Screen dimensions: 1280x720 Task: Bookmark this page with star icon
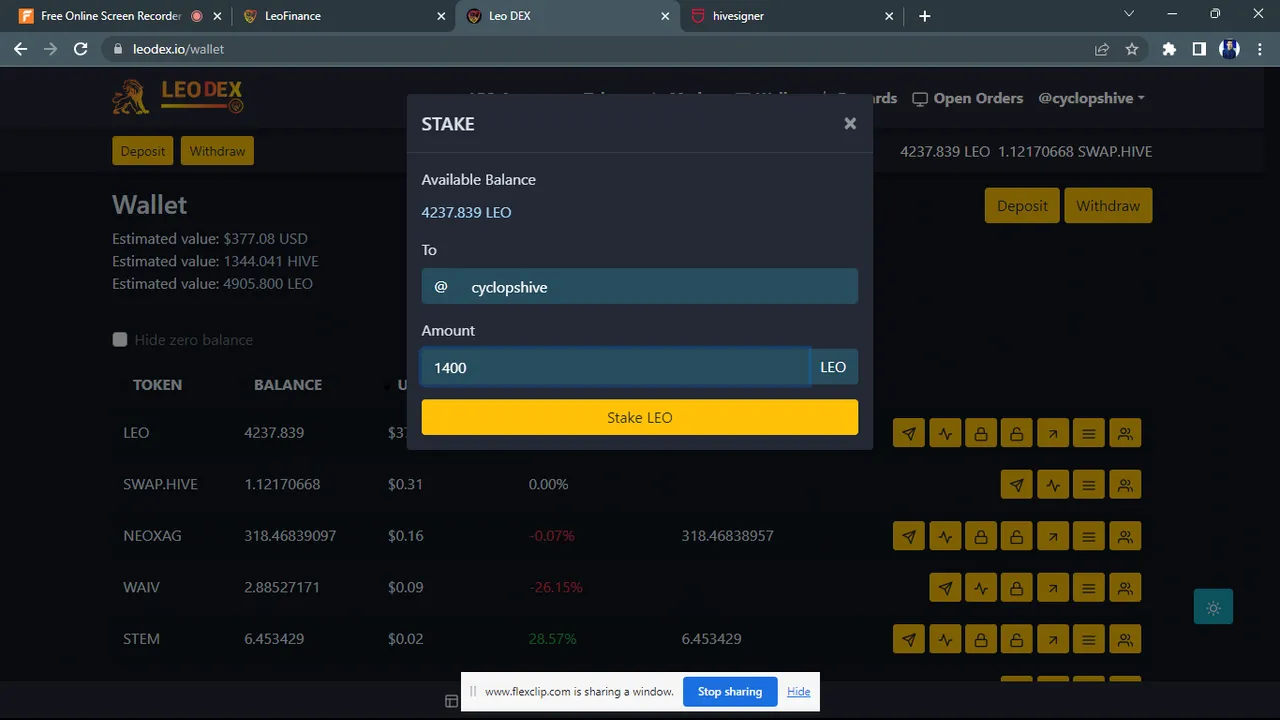pos(1132,49)
